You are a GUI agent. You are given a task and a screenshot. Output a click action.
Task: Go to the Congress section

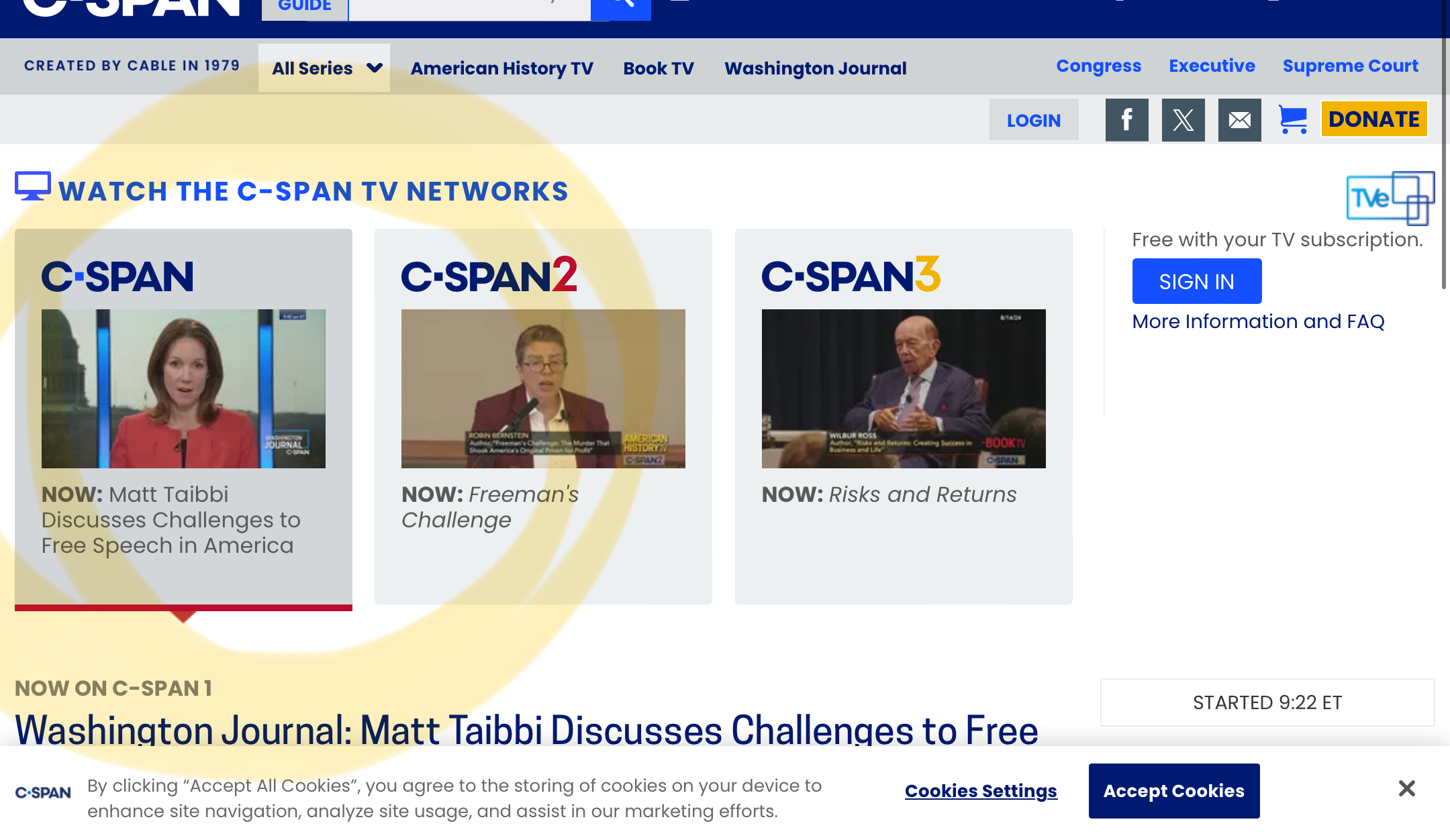[x=1099, y=66]
